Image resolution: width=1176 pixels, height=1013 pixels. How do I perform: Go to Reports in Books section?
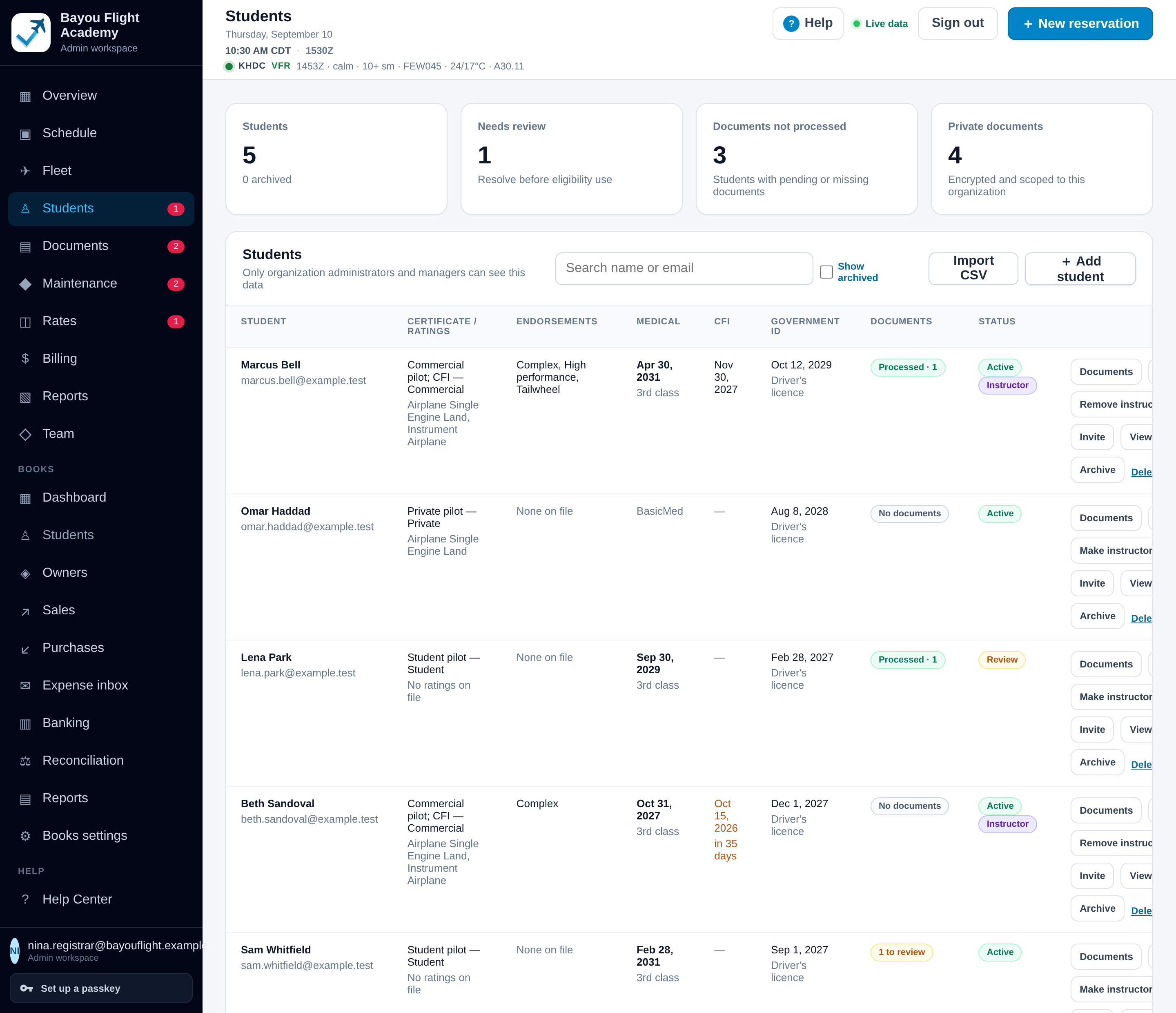[101, 799]
